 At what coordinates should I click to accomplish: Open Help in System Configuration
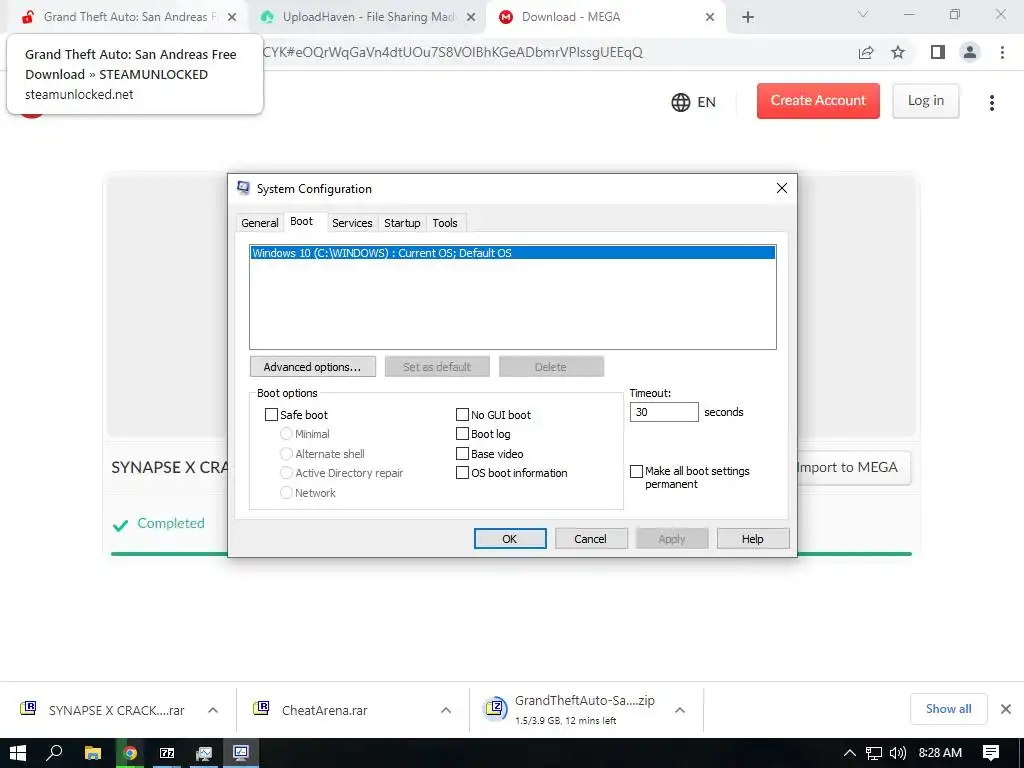tap(752, 539)
